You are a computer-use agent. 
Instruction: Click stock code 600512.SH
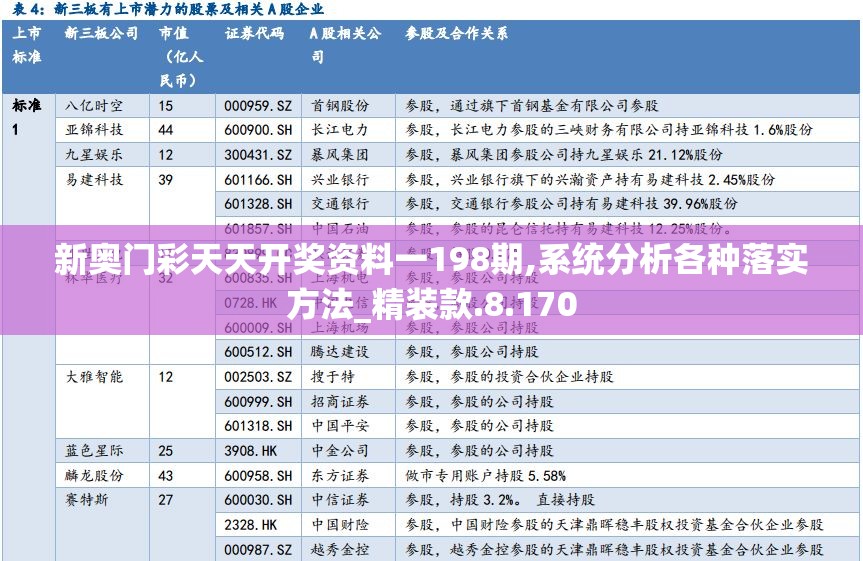coord(258,352)
